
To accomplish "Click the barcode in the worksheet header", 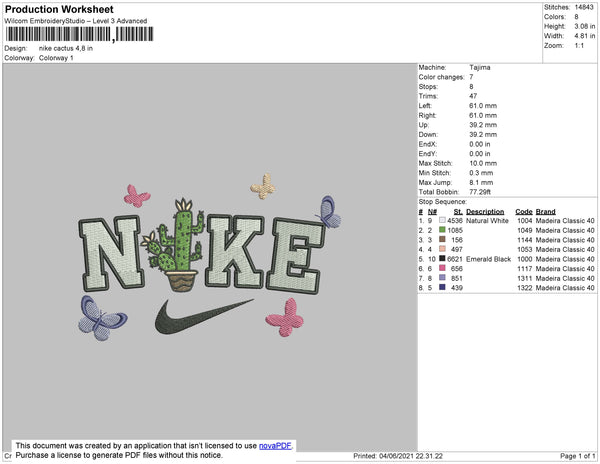I will click(80, 34).
